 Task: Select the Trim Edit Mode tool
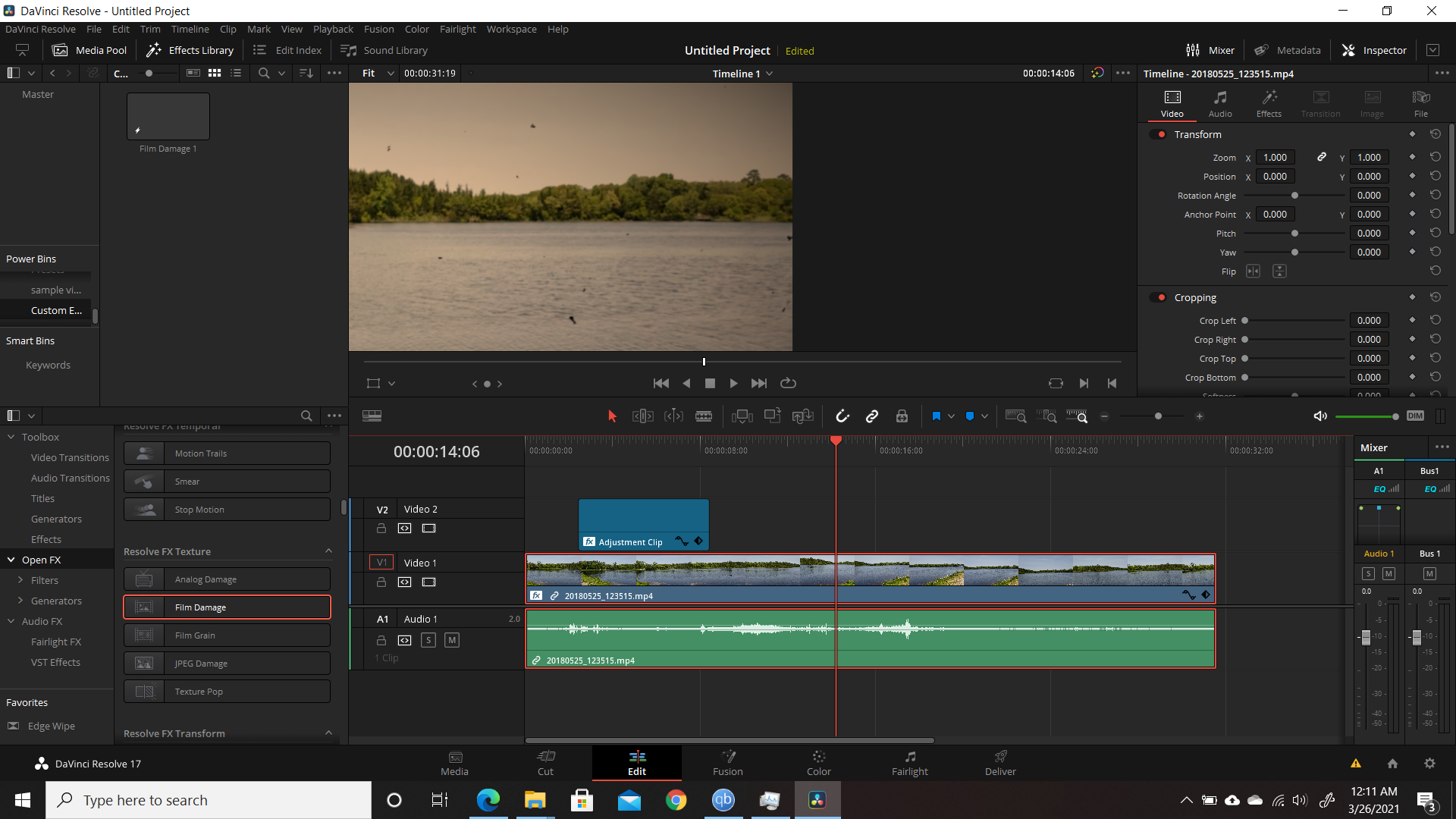coord(643,416)
